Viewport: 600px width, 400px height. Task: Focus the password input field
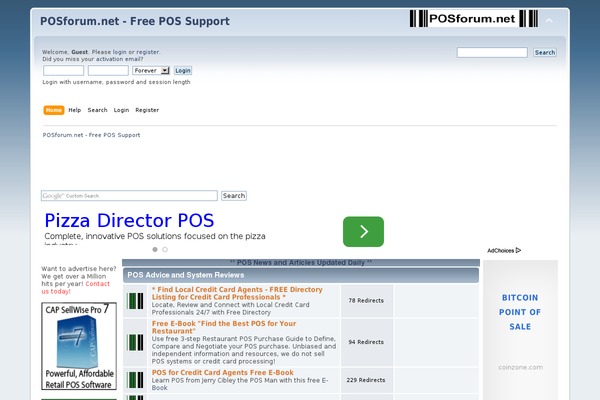tap(108, 70)
